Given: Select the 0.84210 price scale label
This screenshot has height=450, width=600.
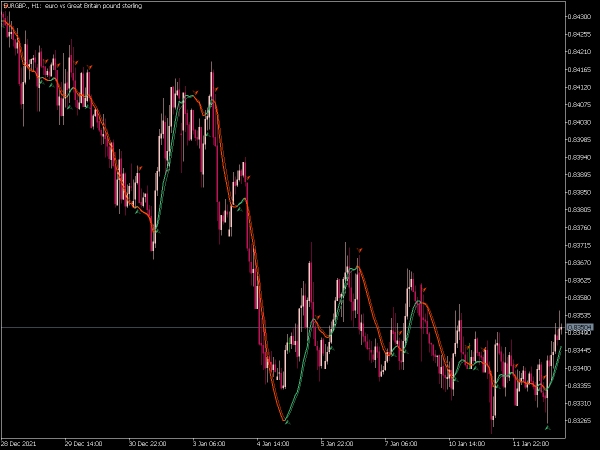Looking at the screenshot, I should pos(579,52).
